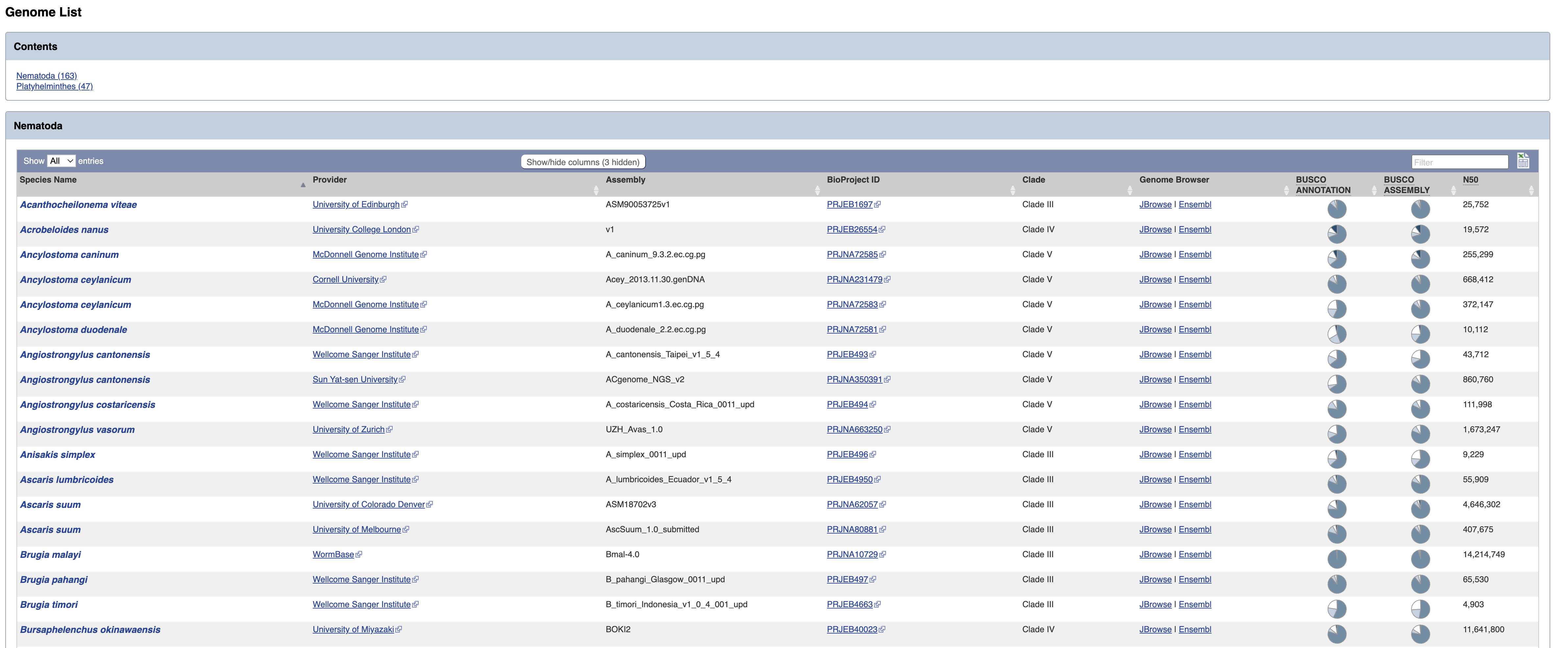
Task: Open Show/hide columns (3 hidden) menu
Action: 582,162
